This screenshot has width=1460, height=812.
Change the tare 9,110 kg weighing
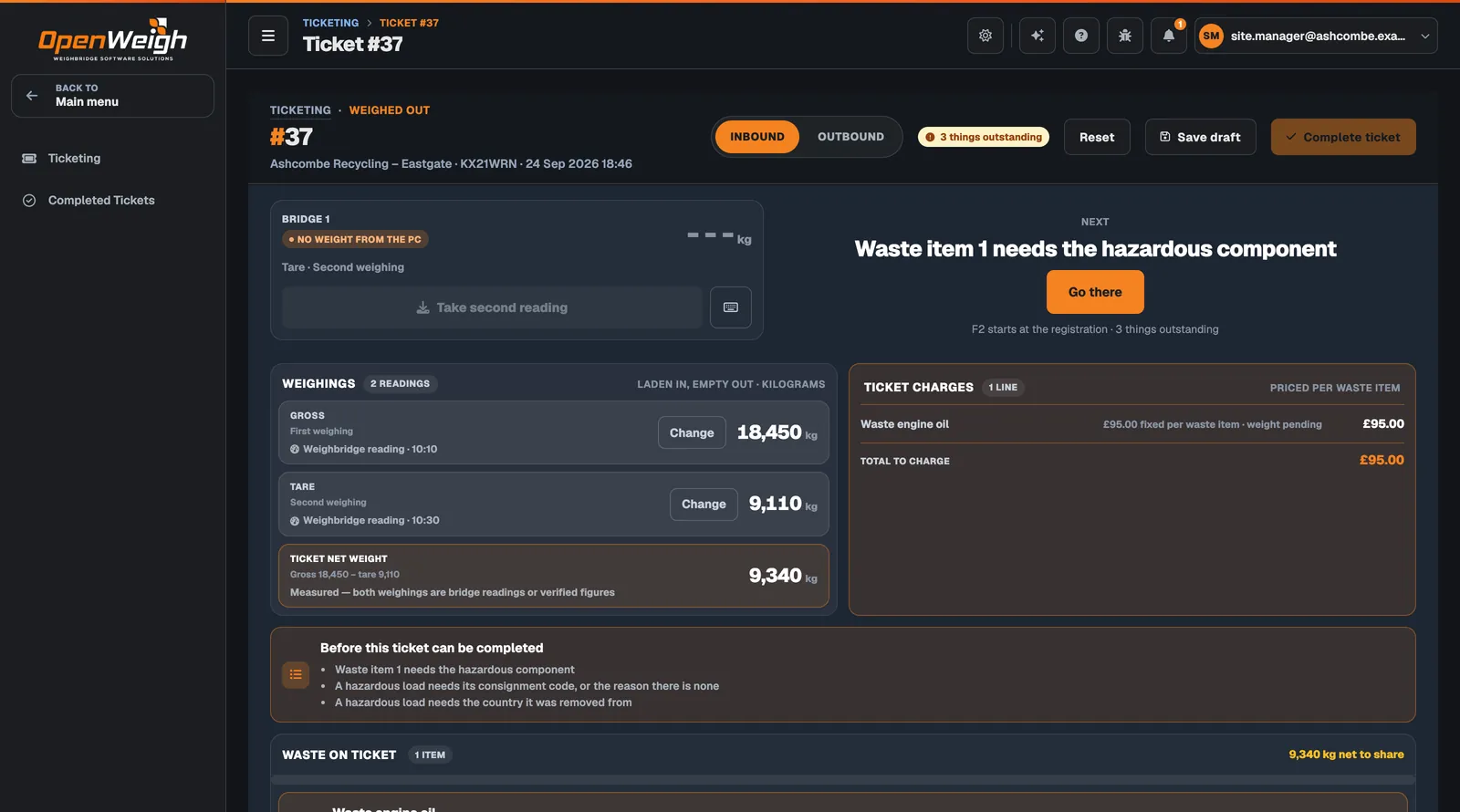coord(704,504)
